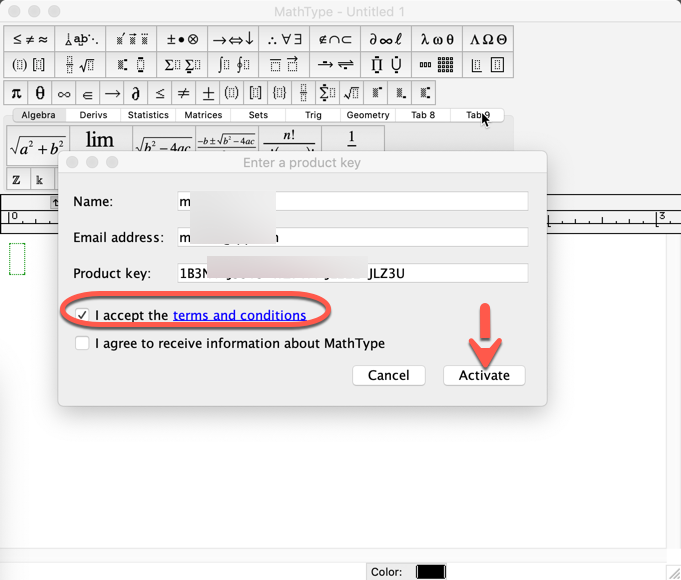Click the Cancel button

[x=389, y=375]
